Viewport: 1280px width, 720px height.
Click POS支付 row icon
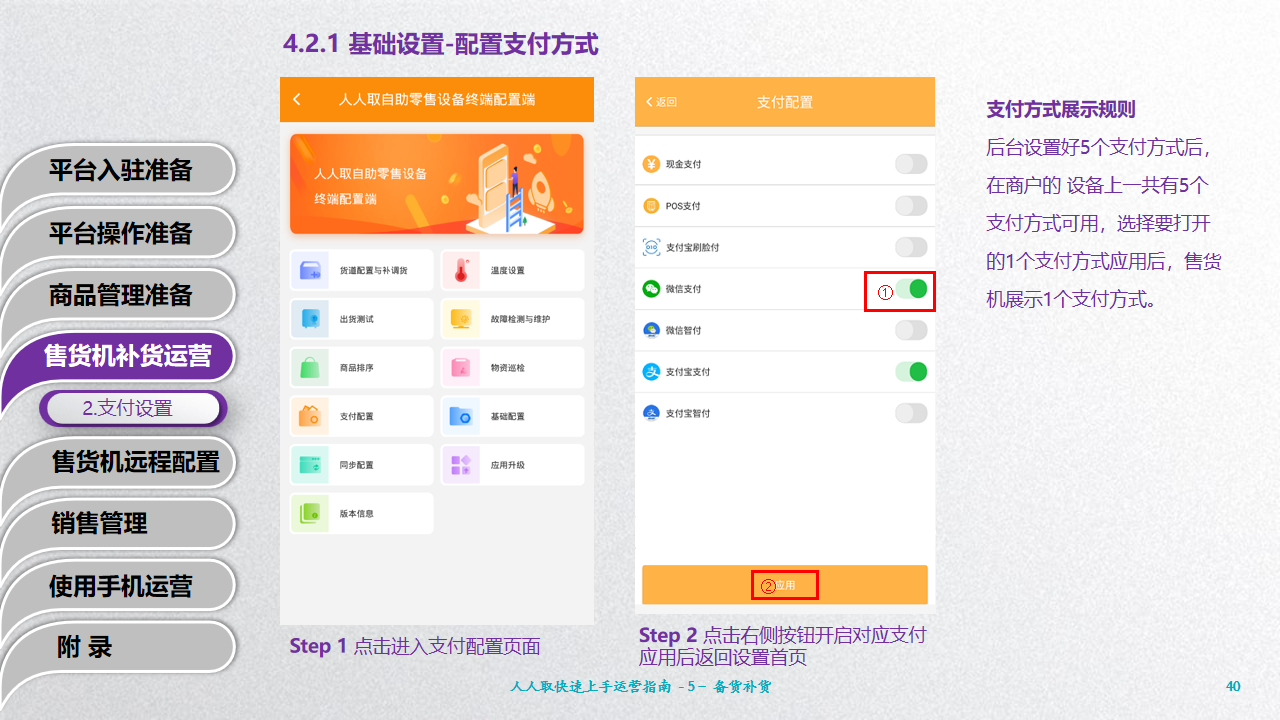[x=651, y=206]
